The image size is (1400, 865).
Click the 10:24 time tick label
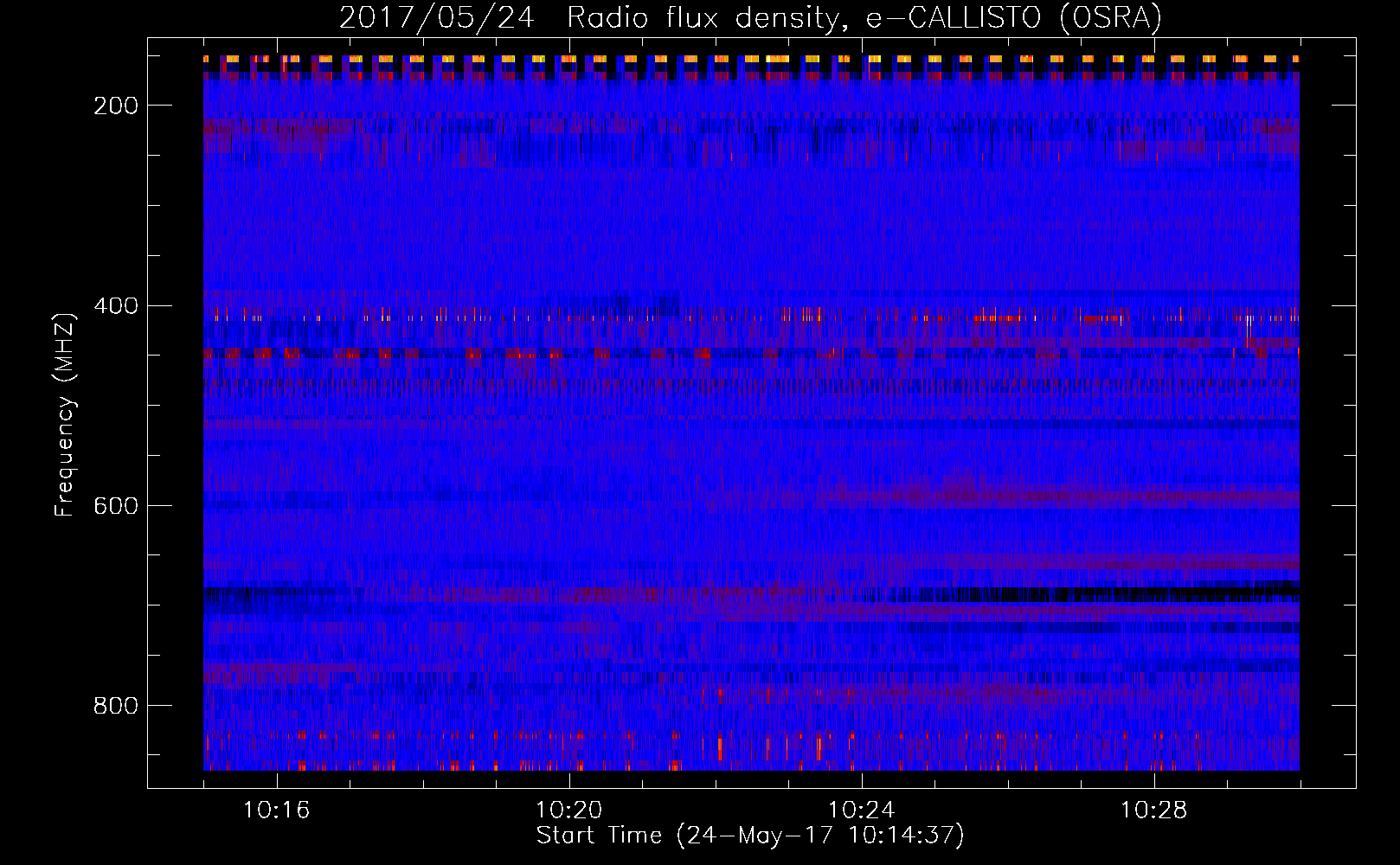[x=862, y=811]
